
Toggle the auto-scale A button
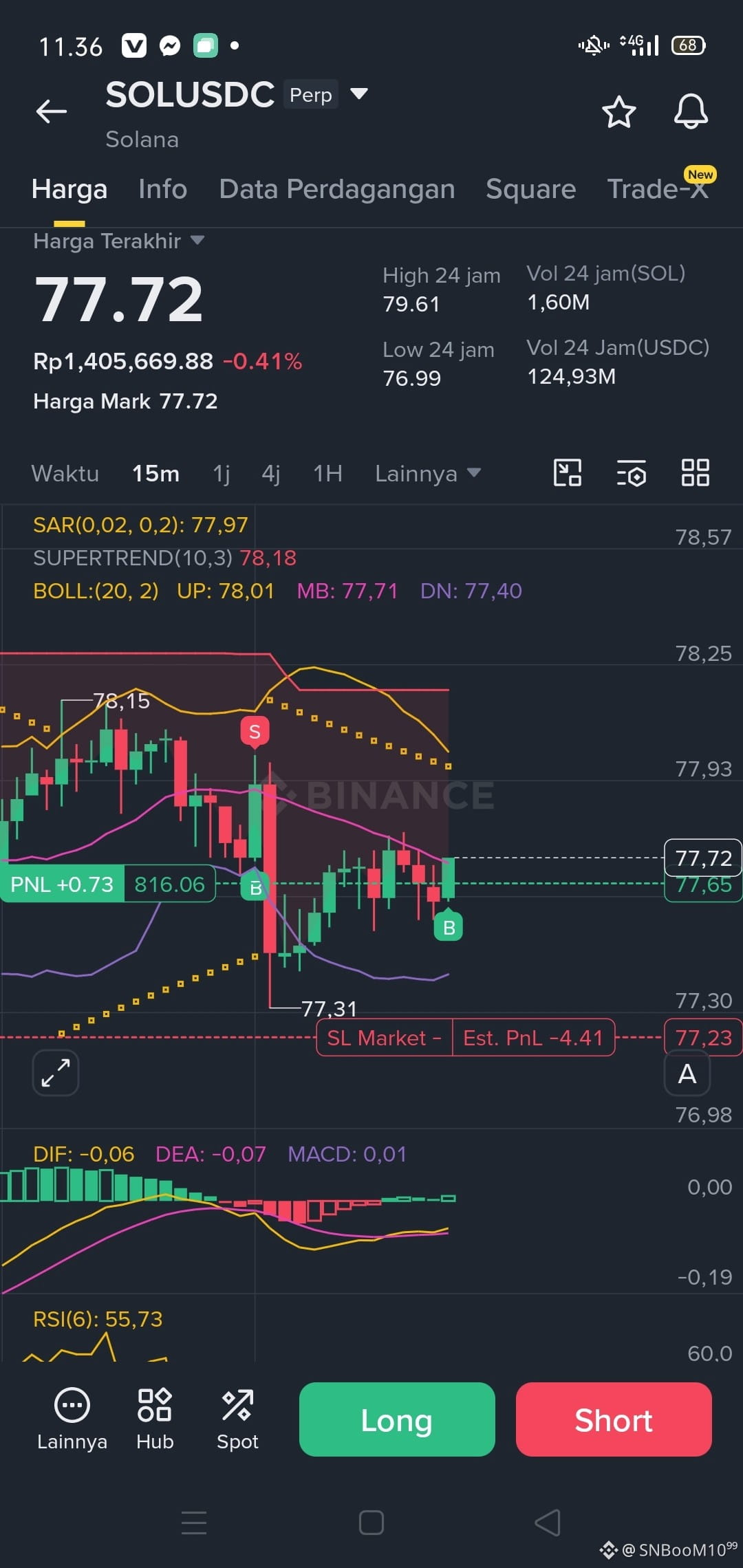tap(687, 1074)
